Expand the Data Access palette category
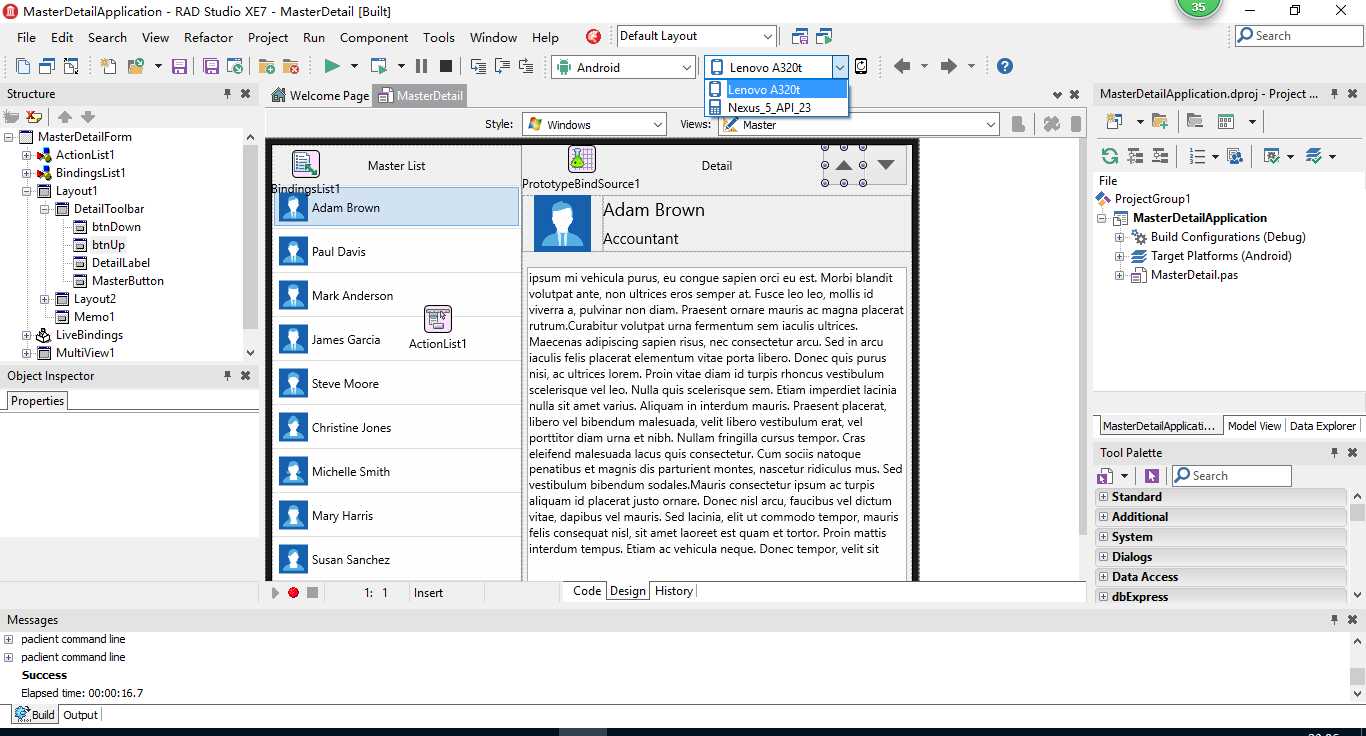Viewport: 1366px width, 736px height. [1104, 577]
